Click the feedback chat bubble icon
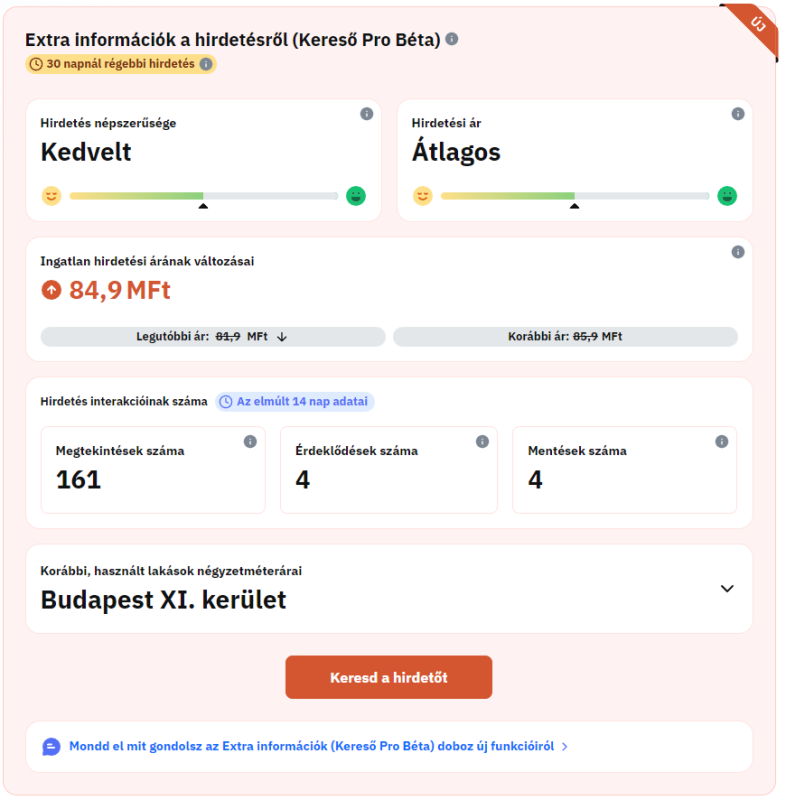This screenshot has width=786, height=800. [51, 746]
